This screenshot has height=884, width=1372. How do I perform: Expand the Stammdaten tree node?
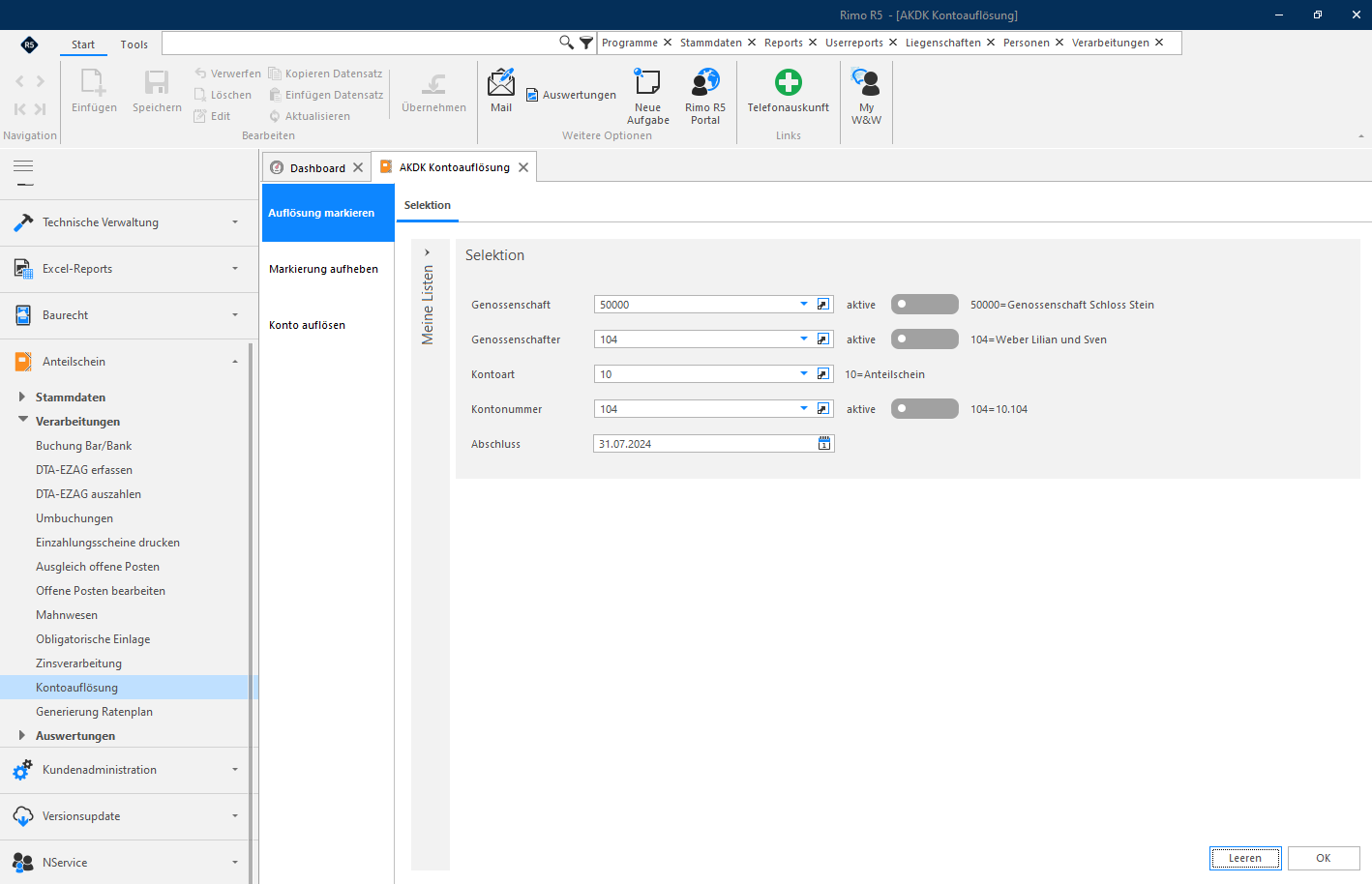point(22,397)
